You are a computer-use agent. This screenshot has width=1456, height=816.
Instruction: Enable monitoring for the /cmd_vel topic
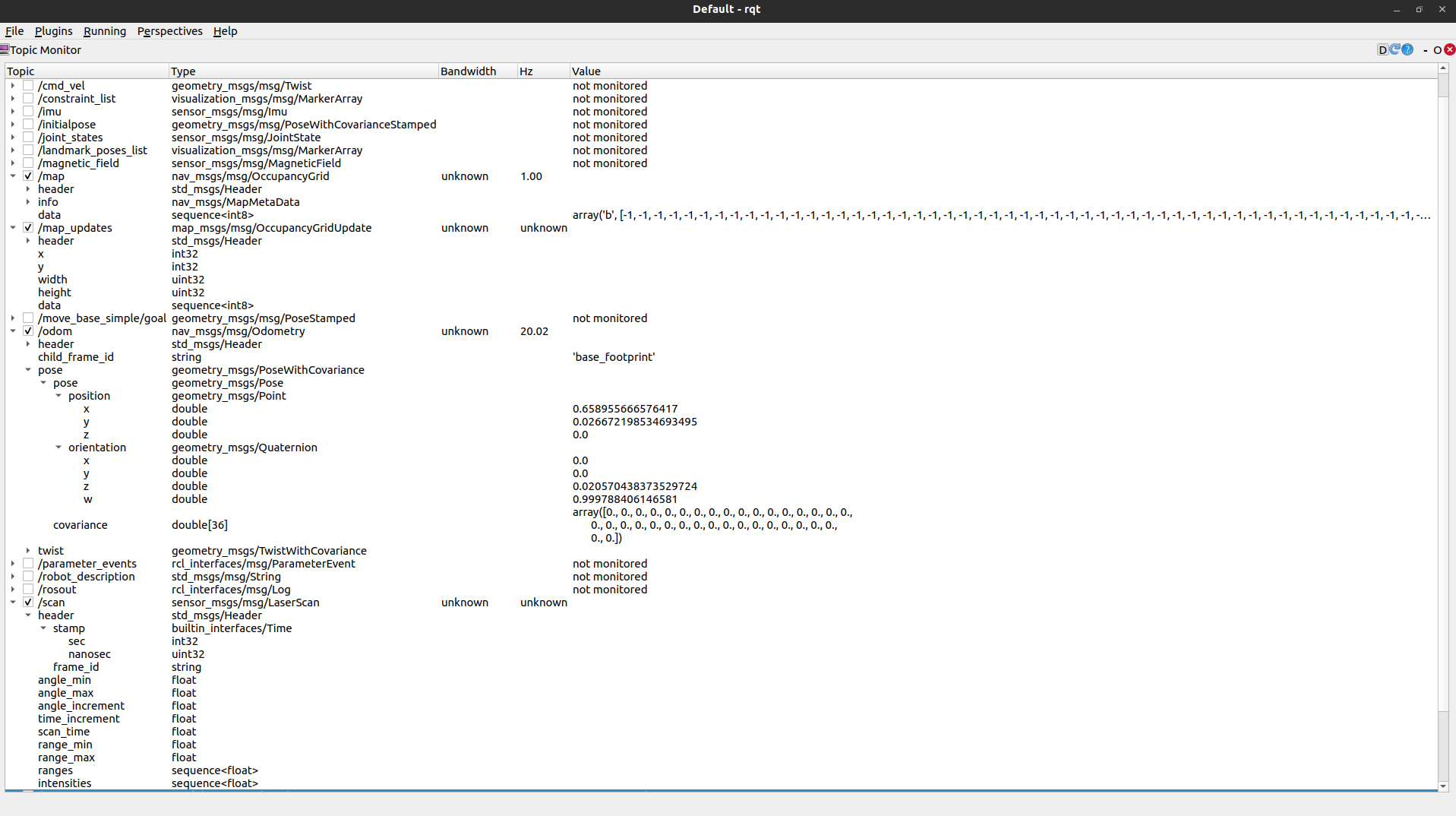pyautogui.click(x=27, y=85)
